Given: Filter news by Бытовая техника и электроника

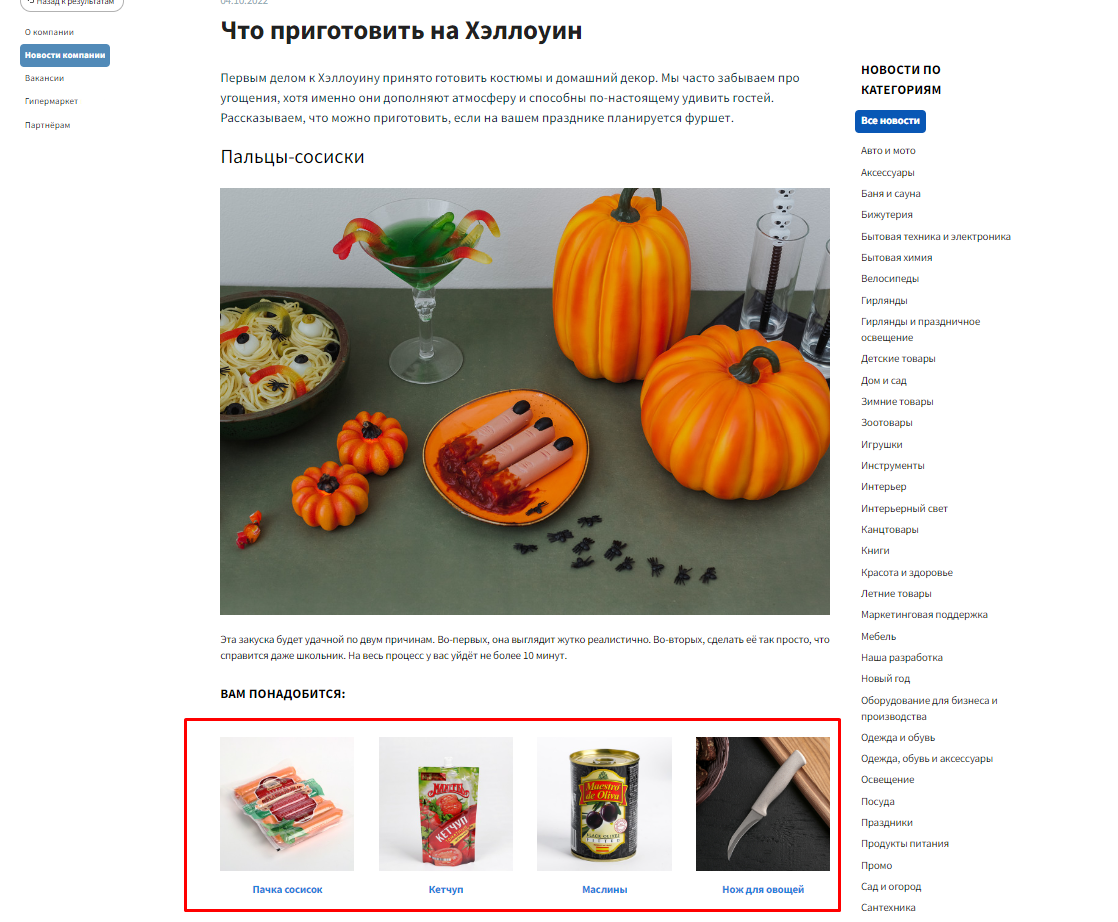Looking at the screenshot, I should click(935, 236).
